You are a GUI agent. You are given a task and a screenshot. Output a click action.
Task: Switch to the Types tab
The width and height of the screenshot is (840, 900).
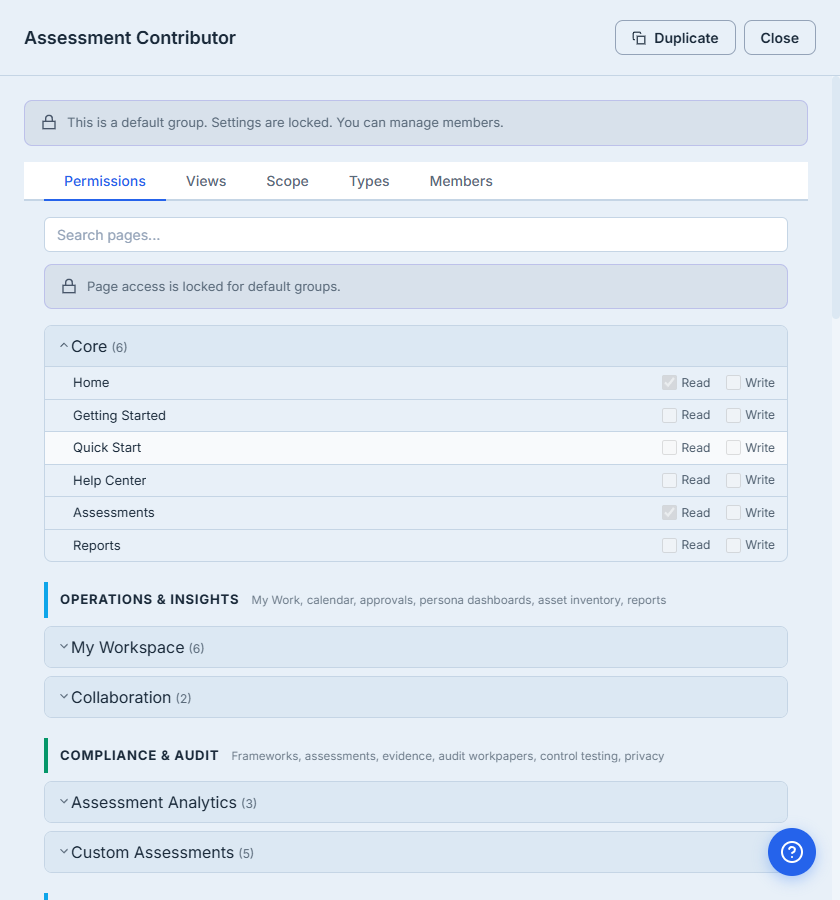pyautogui.click(x=369, y=181)
